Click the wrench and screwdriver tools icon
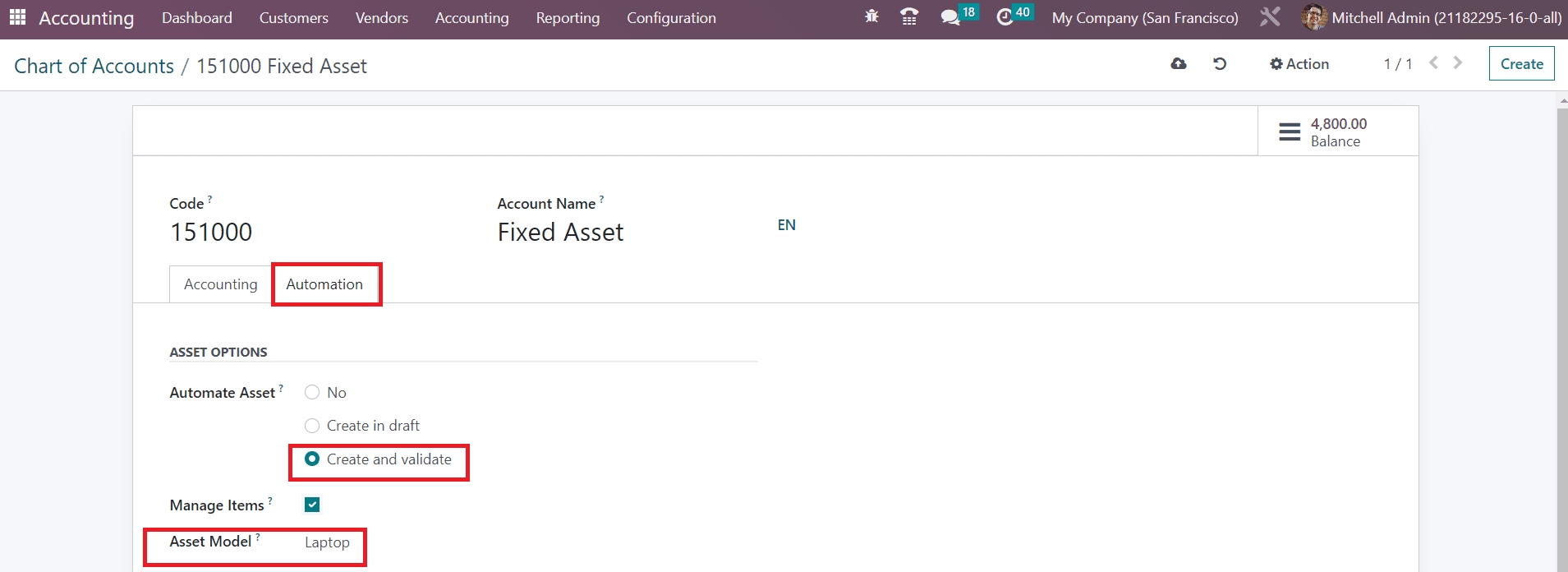This screenshot has height=572, width=1568. pos(1270,17)
